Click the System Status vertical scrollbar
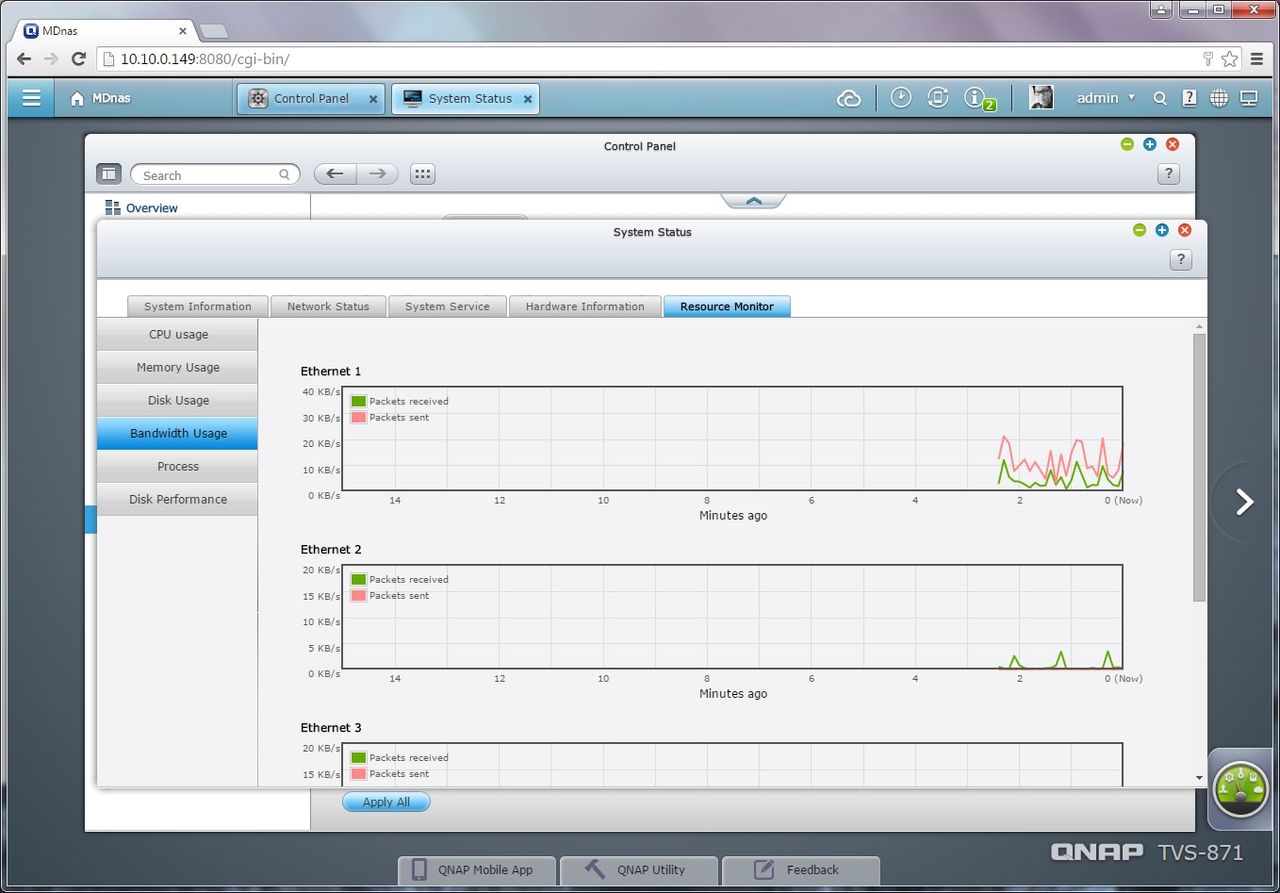The image size is (1280, 893). (1199, 467)
